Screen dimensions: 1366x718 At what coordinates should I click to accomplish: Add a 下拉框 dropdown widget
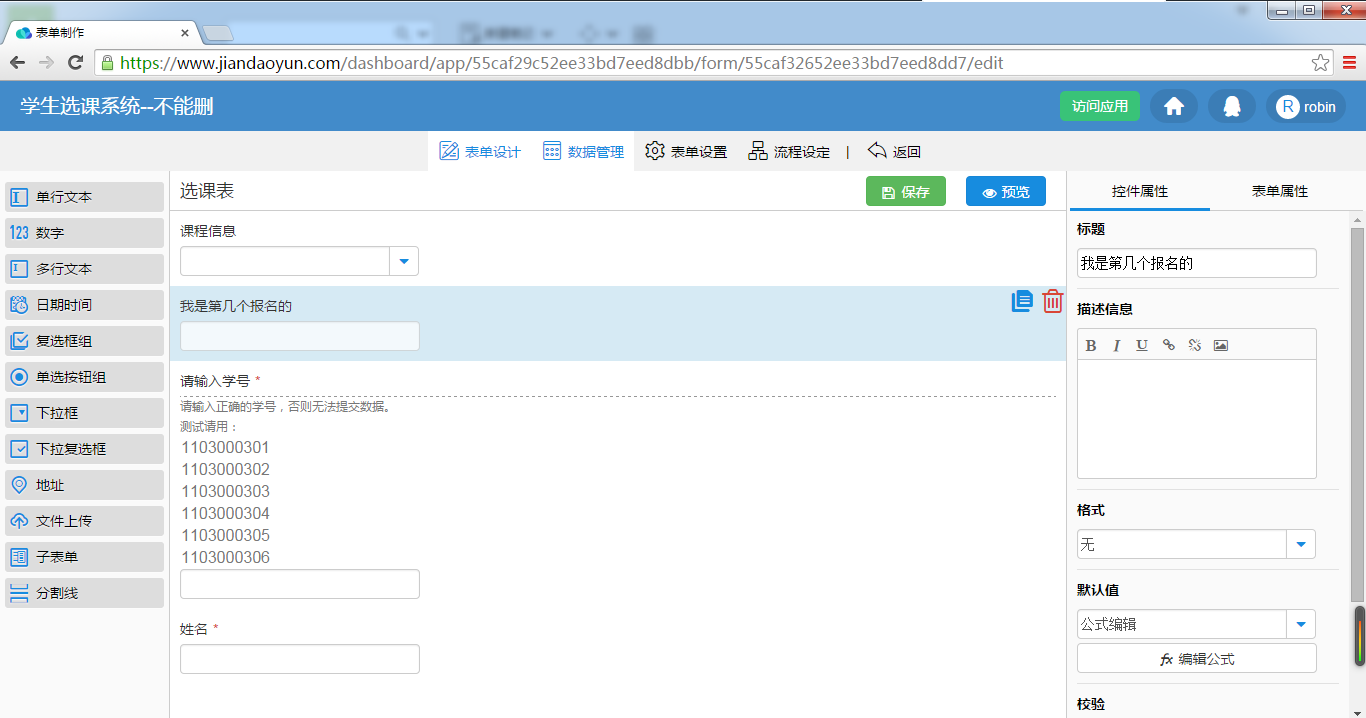[x=84, y=413]
